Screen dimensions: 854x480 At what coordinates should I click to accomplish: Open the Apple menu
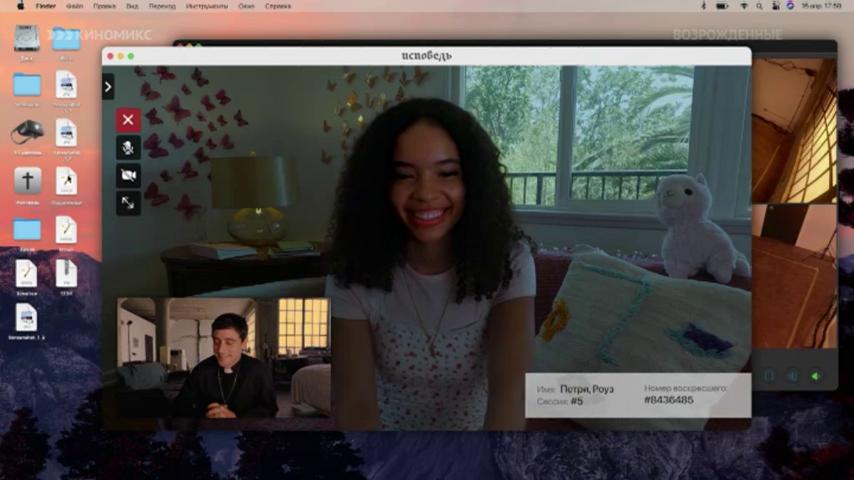click(x=21, y=6)
